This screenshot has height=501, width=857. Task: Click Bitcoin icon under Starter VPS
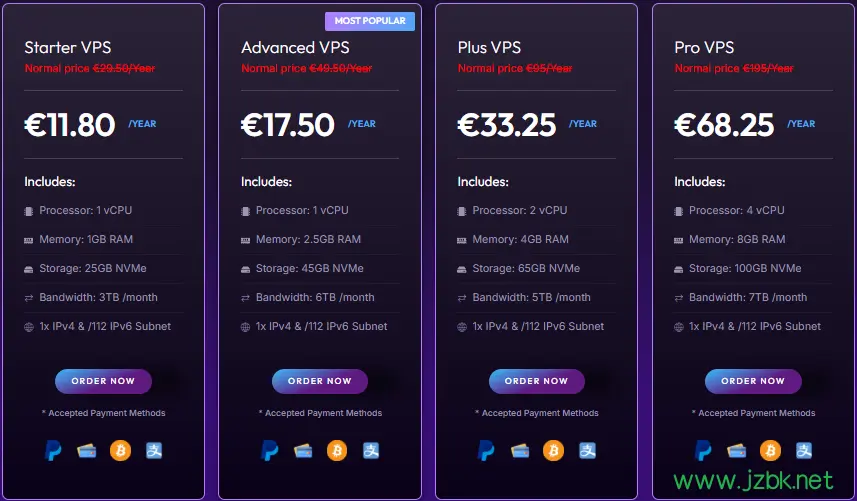tap(120, 451)
